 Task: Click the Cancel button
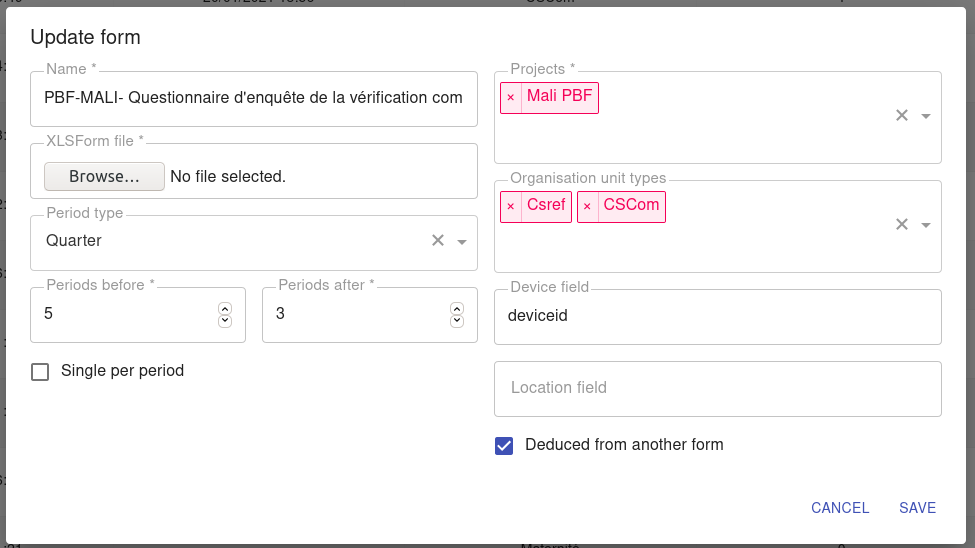(x=840, y=508)
